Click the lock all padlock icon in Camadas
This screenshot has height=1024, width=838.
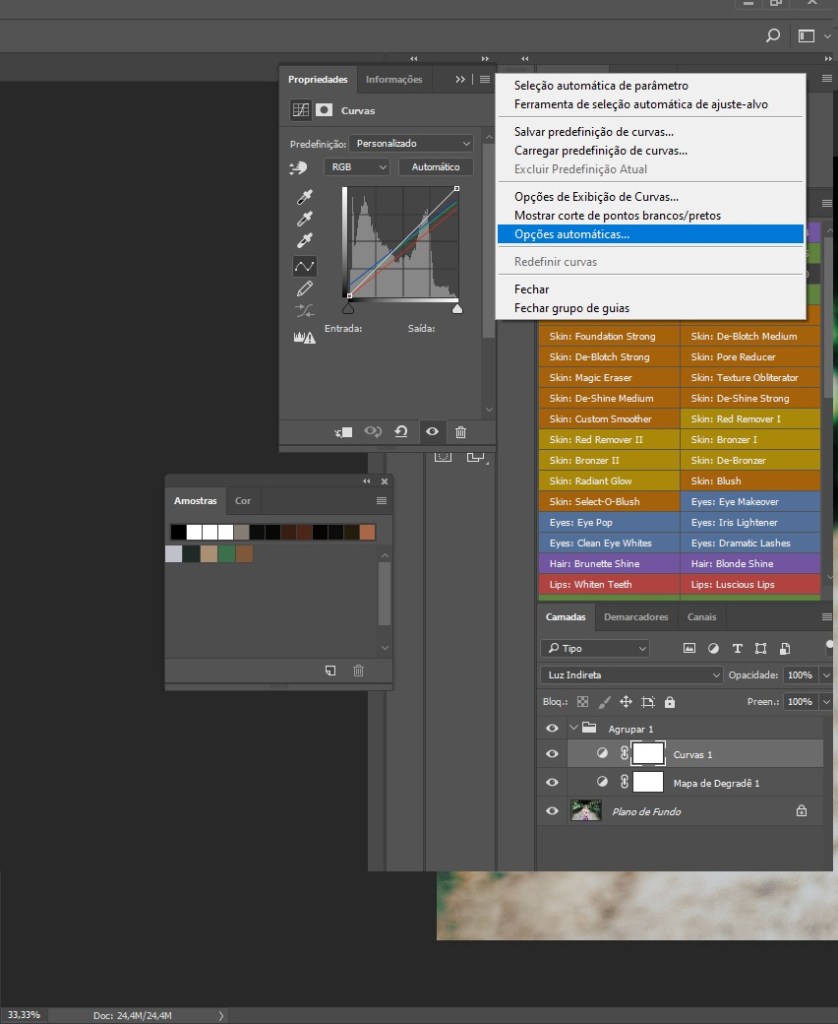pos(670,702)
